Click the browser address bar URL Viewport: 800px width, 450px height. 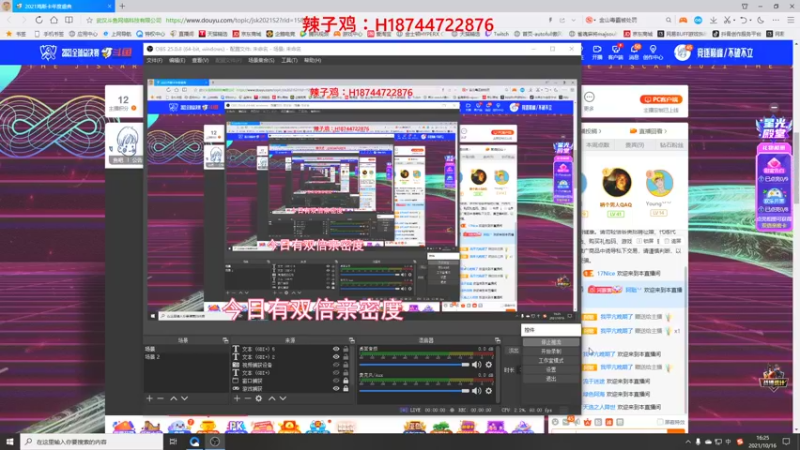point(235,20)
